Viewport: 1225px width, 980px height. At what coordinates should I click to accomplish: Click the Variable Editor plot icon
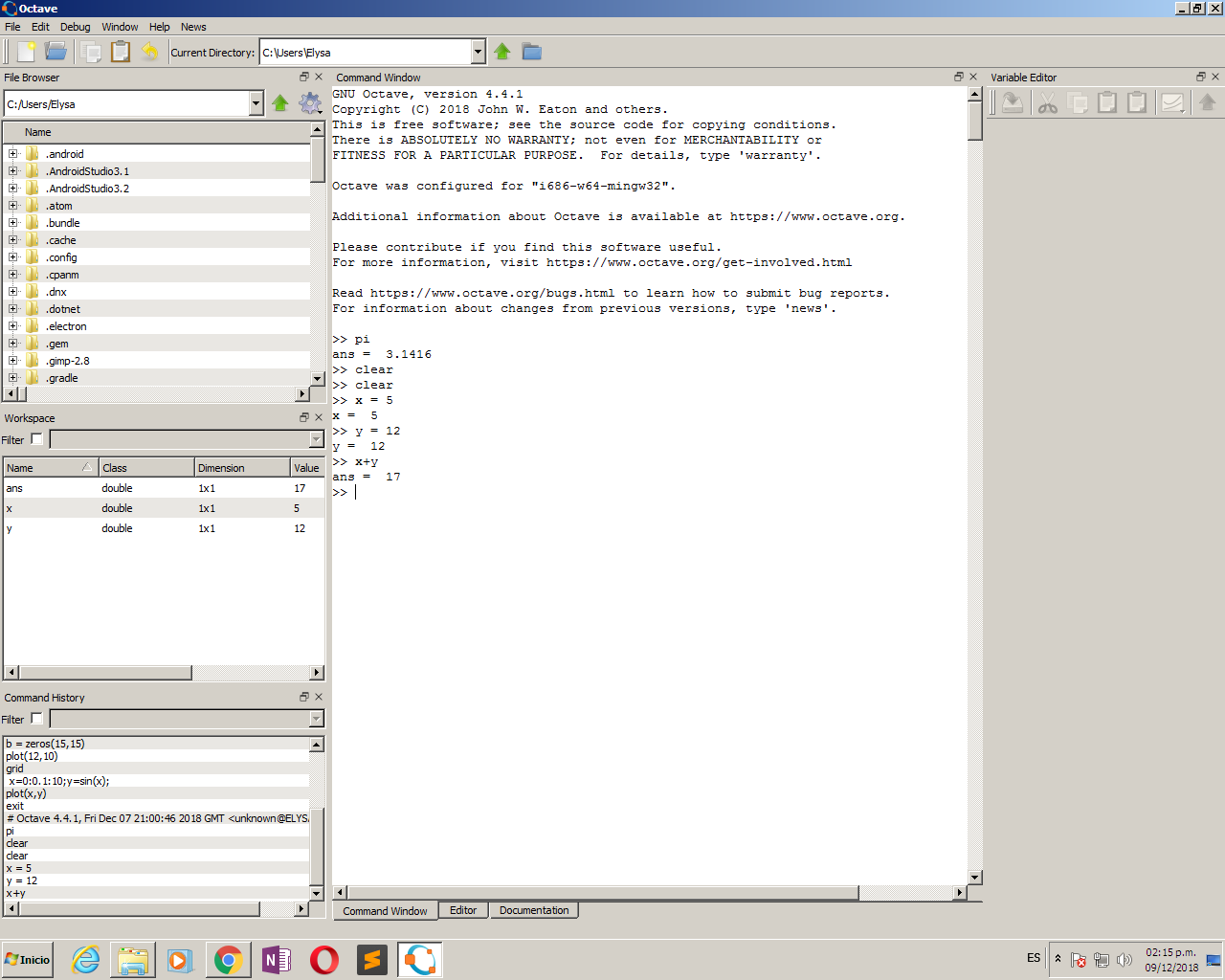coord(1172,102)
